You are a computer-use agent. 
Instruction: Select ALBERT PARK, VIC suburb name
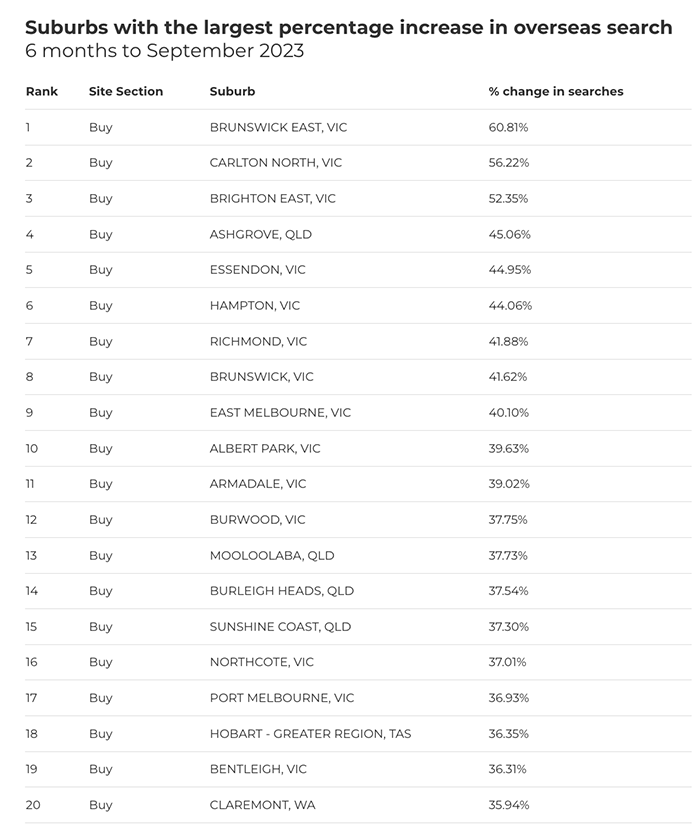[x=265, y=448]
